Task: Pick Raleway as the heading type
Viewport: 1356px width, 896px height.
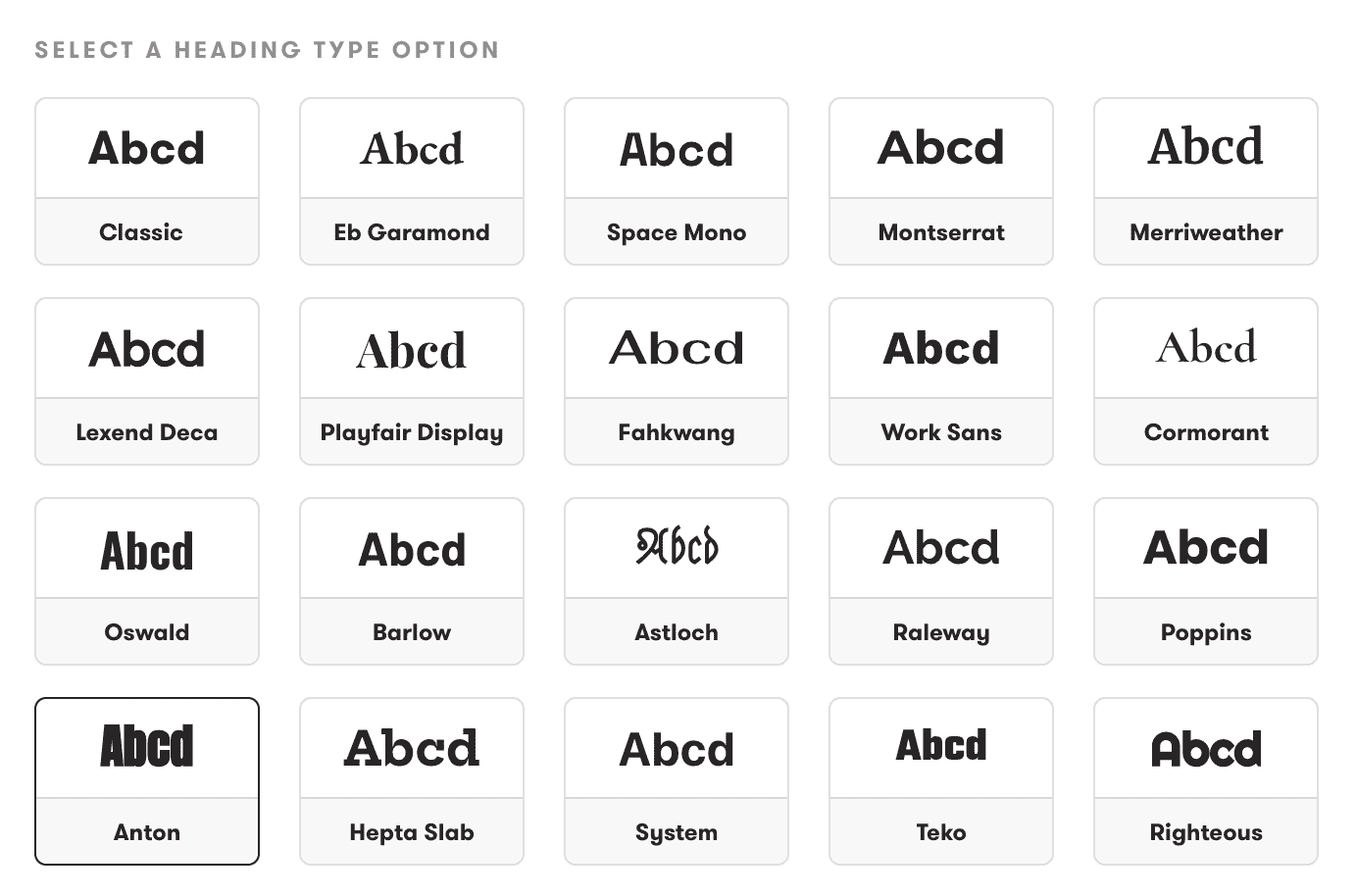Action: 940,581
